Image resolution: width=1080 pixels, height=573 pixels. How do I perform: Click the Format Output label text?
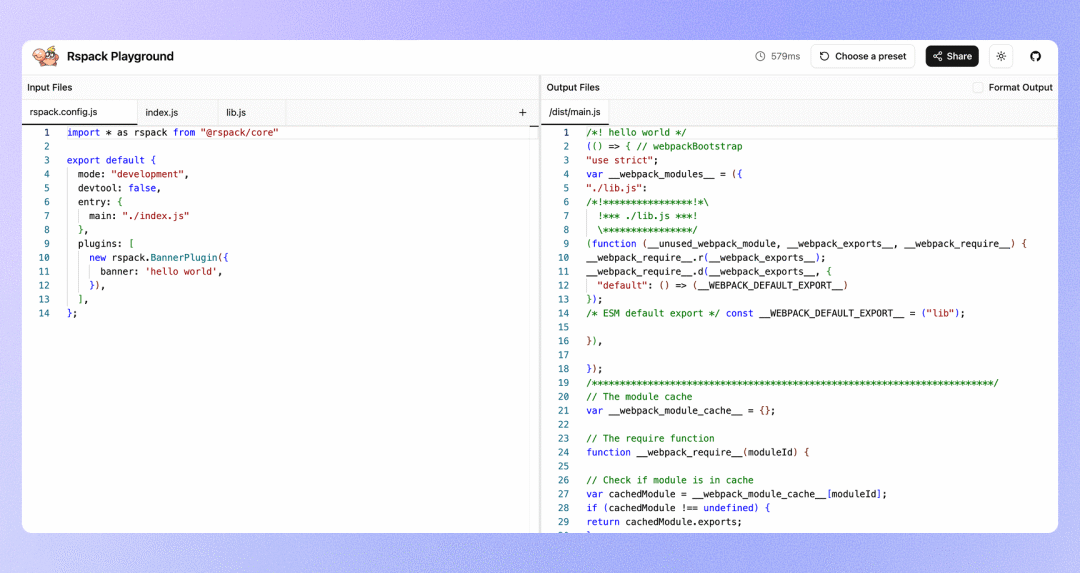(x=1020, y=87)
